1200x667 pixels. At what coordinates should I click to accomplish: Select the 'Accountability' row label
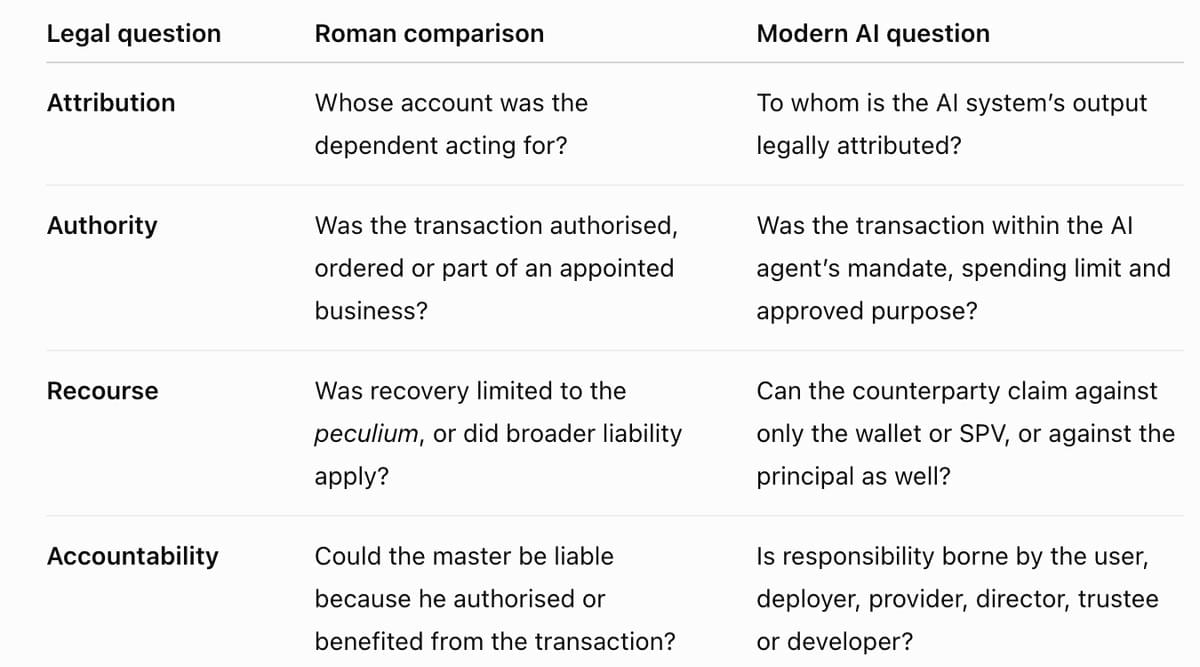click(133, 556)
